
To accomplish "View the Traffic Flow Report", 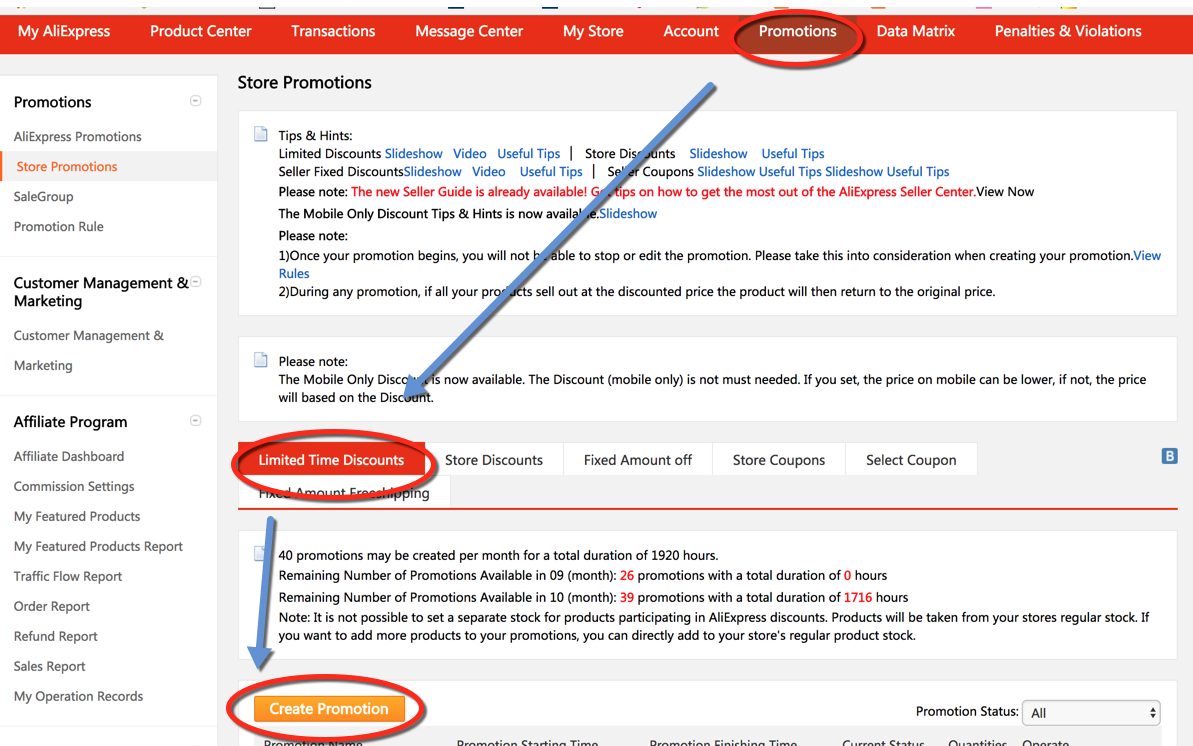I will tap(68, 576).
